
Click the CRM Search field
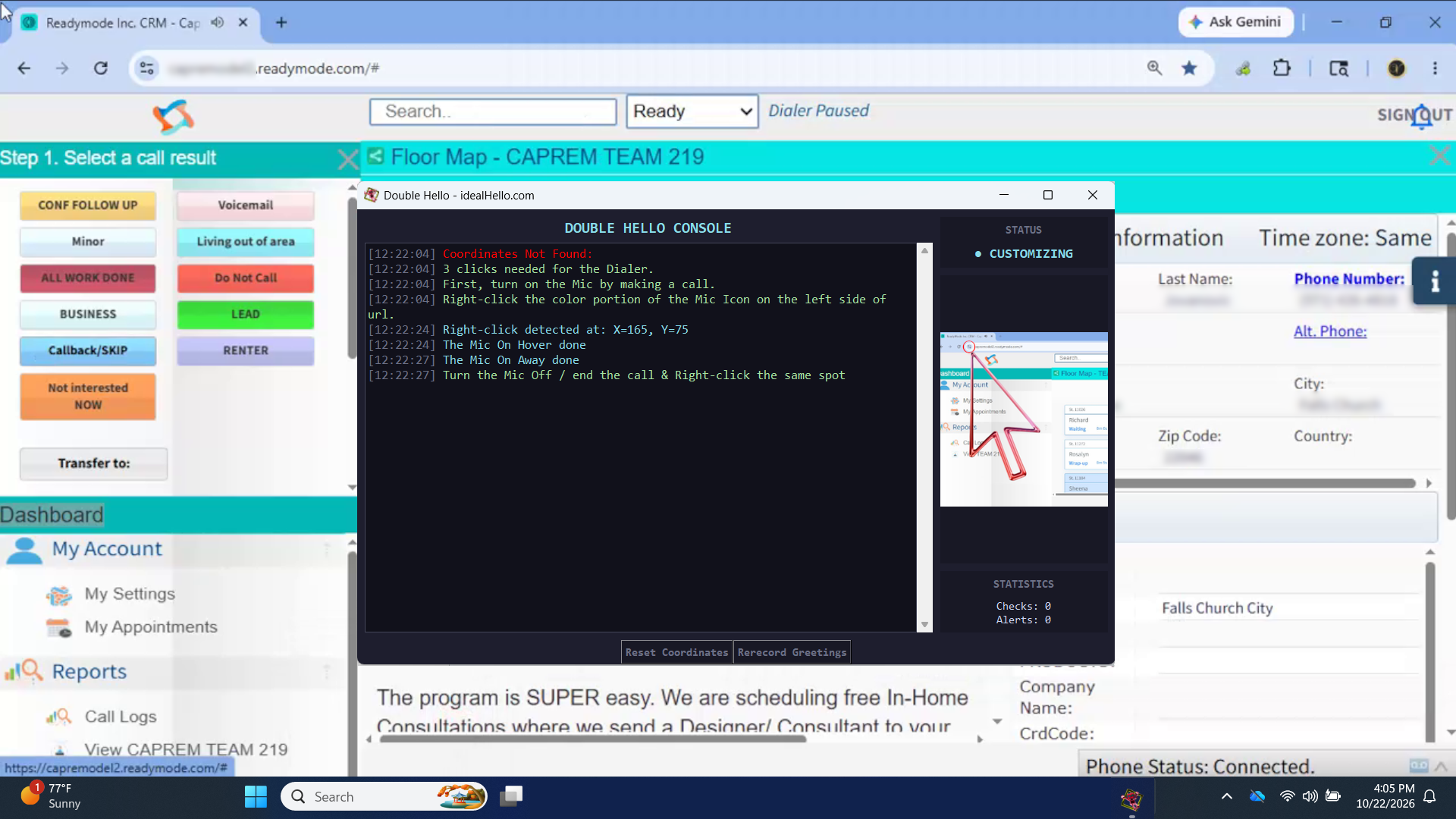[493, 111]
